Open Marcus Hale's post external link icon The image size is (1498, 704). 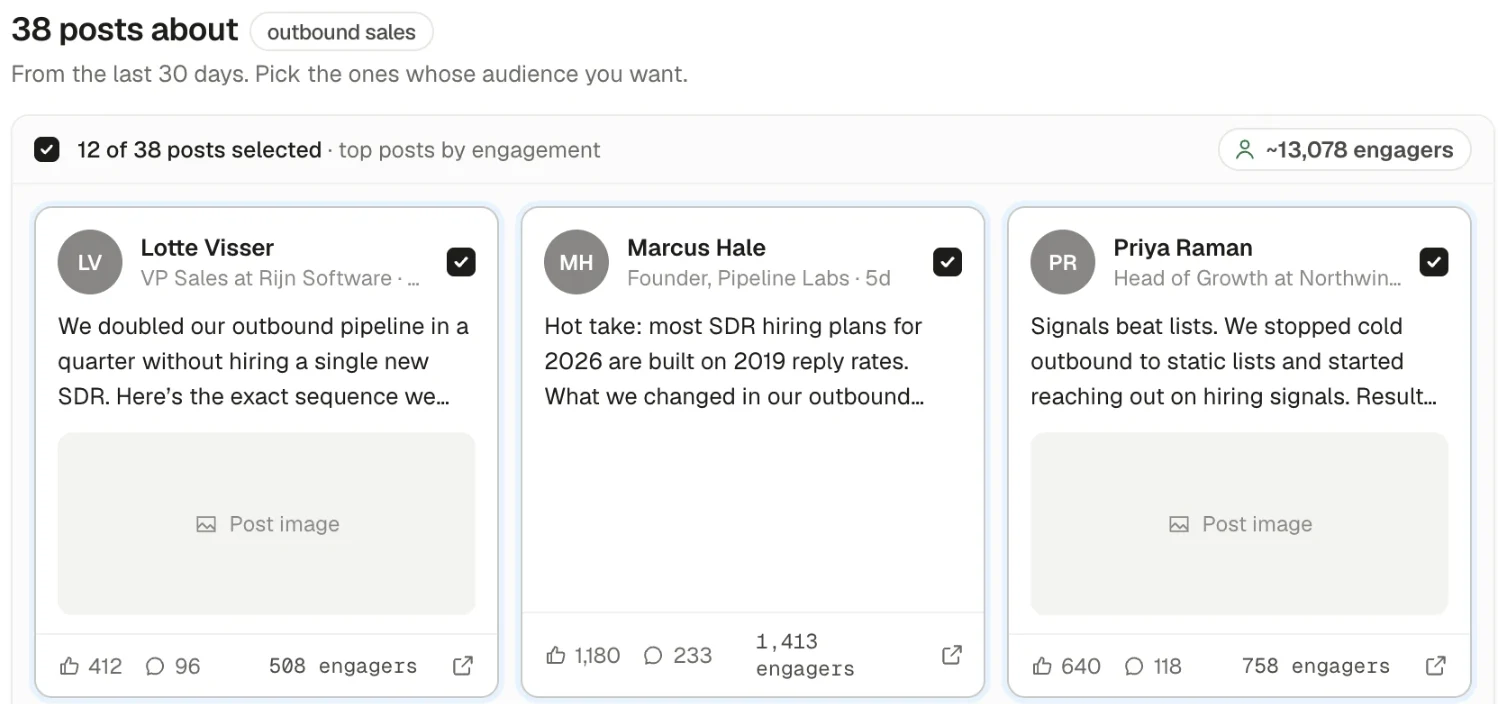point(952,655)
